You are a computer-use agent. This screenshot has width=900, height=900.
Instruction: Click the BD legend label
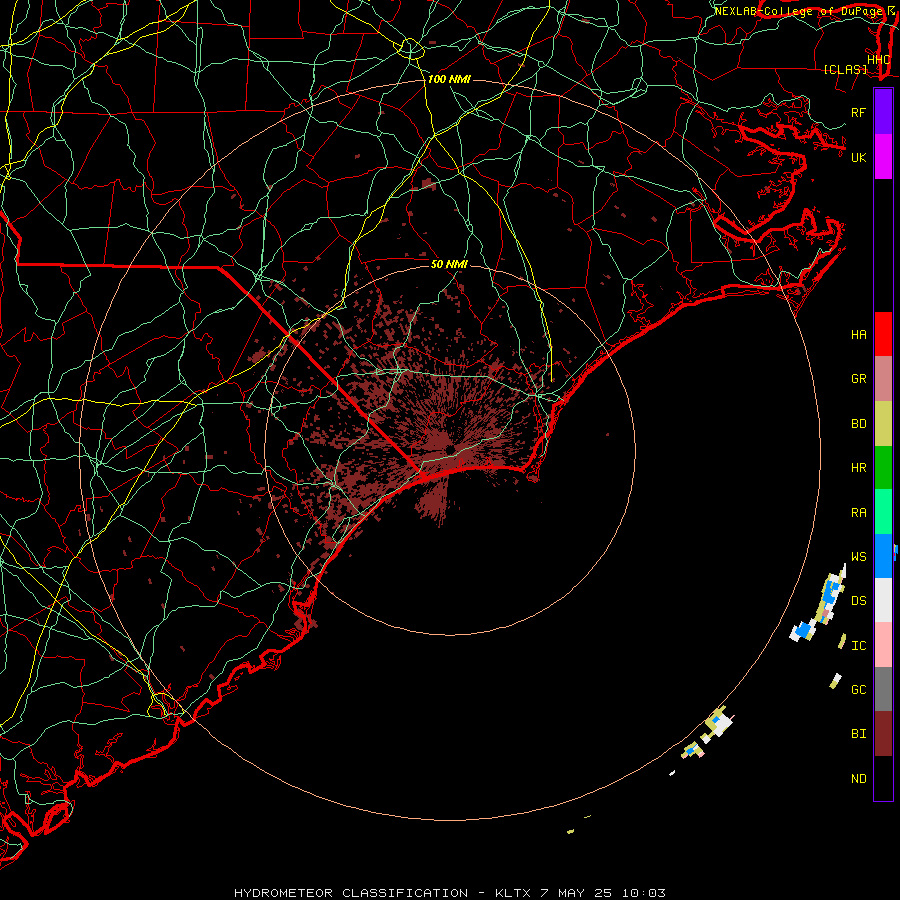[x=858, y=424]
